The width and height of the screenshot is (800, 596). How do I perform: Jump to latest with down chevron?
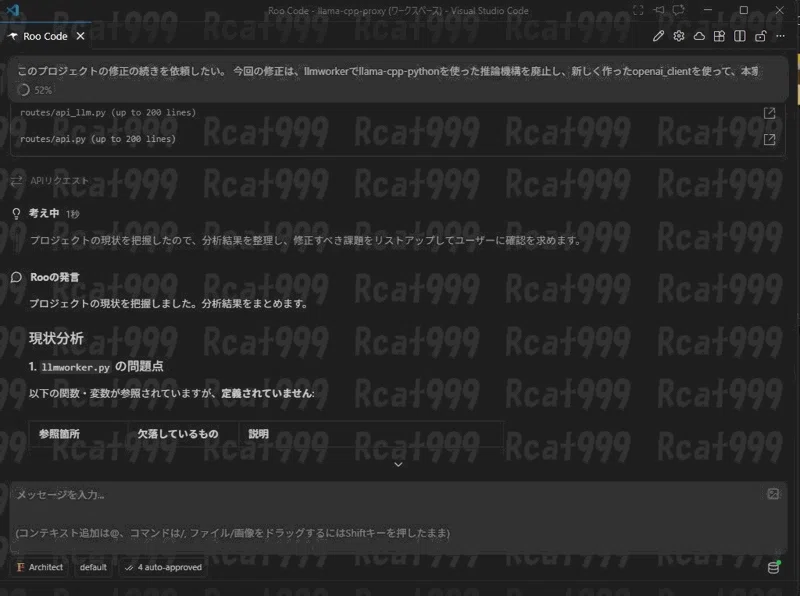click(x=398, y=464)
